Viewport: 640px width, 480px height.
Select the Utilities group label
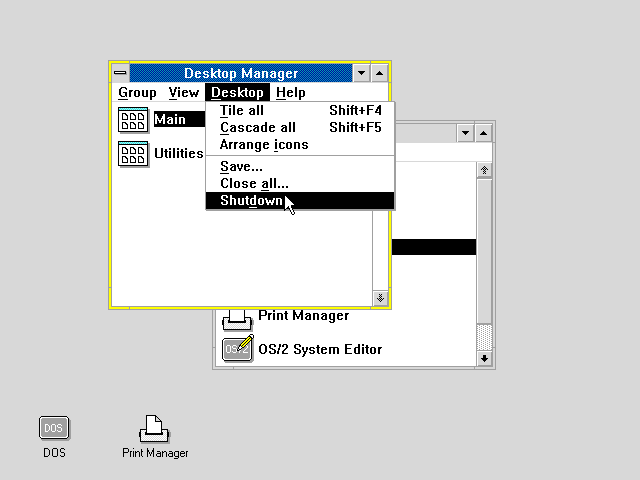178,153
